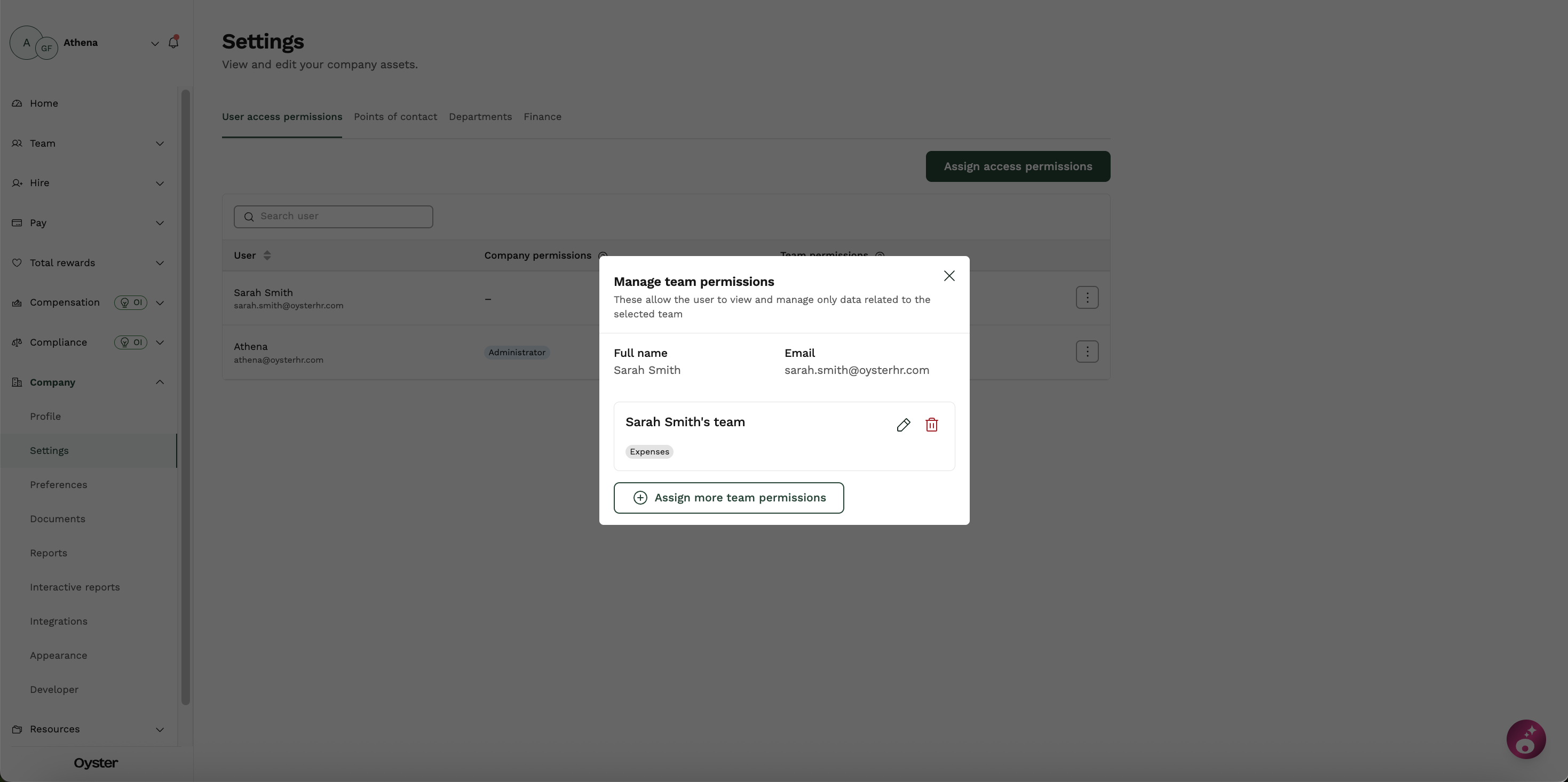Click athena@oysterhr.com in the table
Screen dimensions: 1568x782
[278, 360]
